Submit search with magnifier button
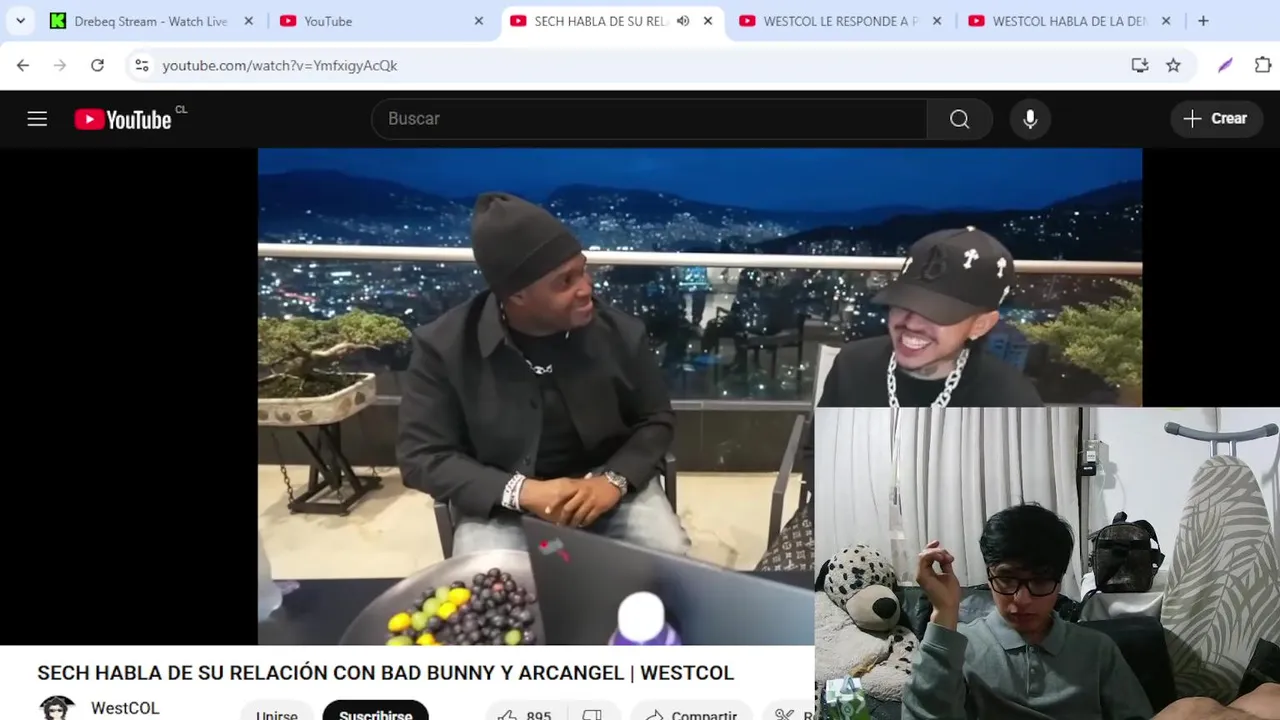1280x720 pixels. pyautogui.click(x=960, y=119)
